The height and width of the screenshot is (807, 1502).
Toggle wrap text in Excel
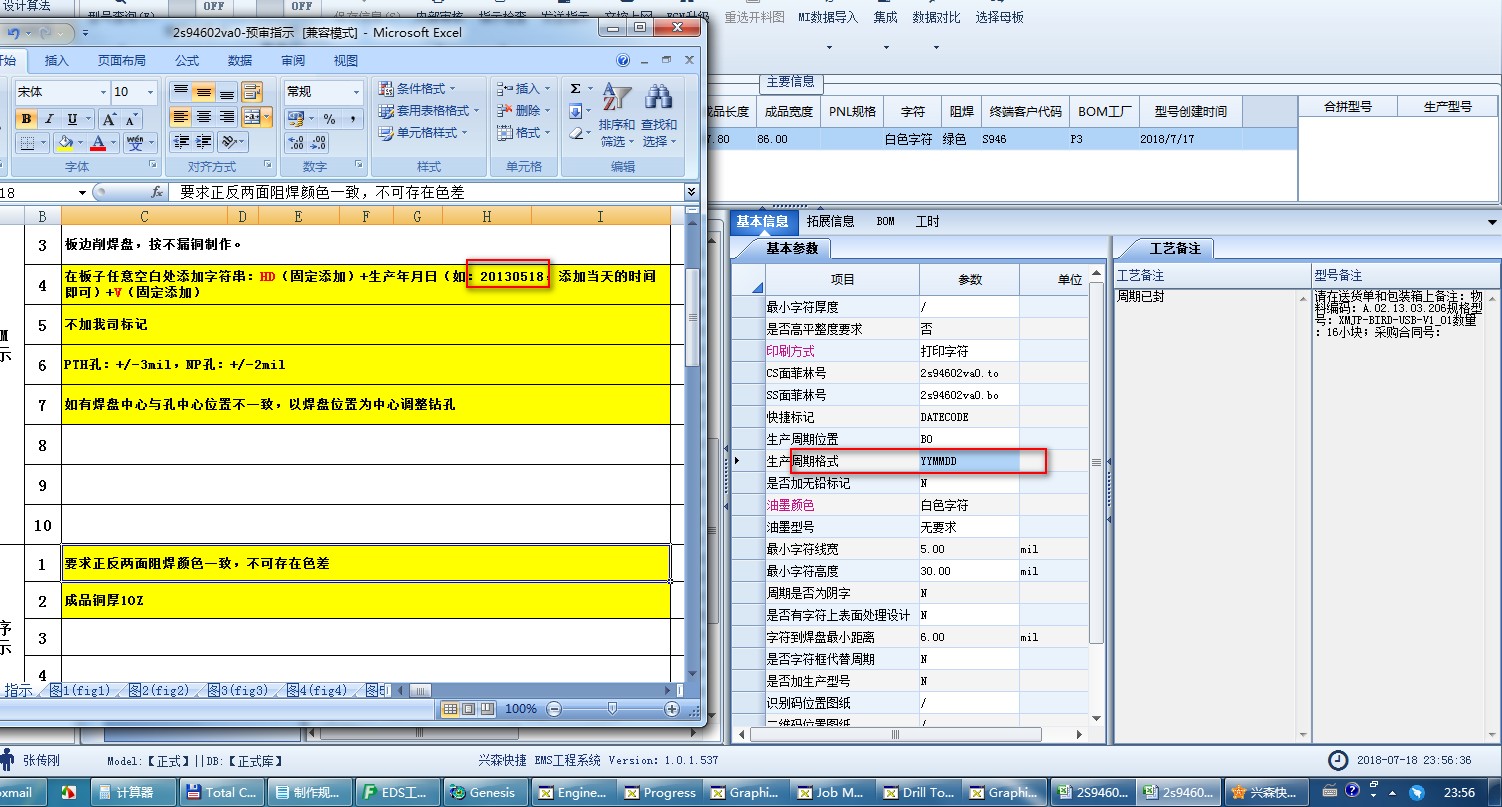252,92
